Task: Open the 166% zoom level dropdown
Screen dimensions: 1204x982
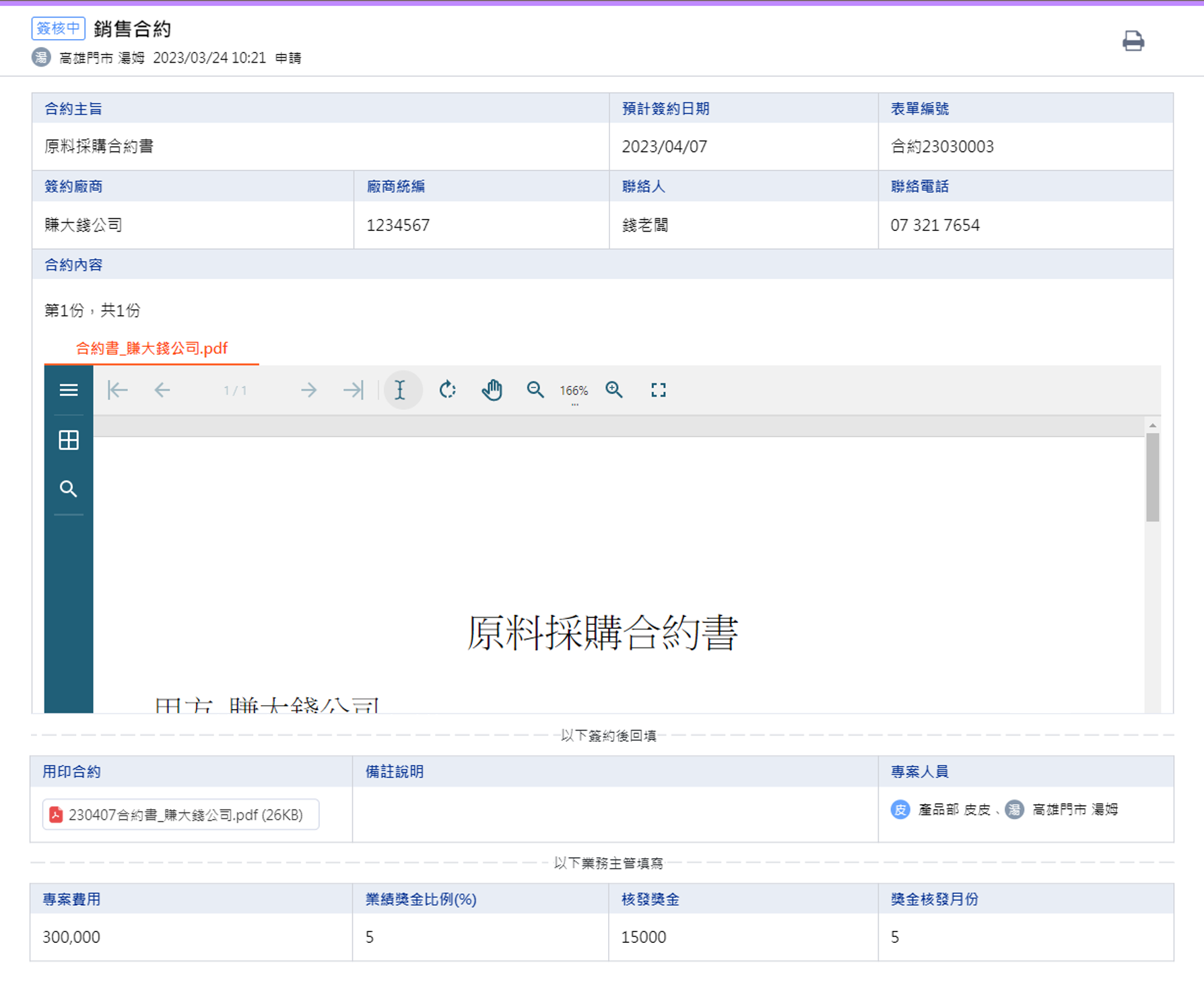Action: (574, 391)
